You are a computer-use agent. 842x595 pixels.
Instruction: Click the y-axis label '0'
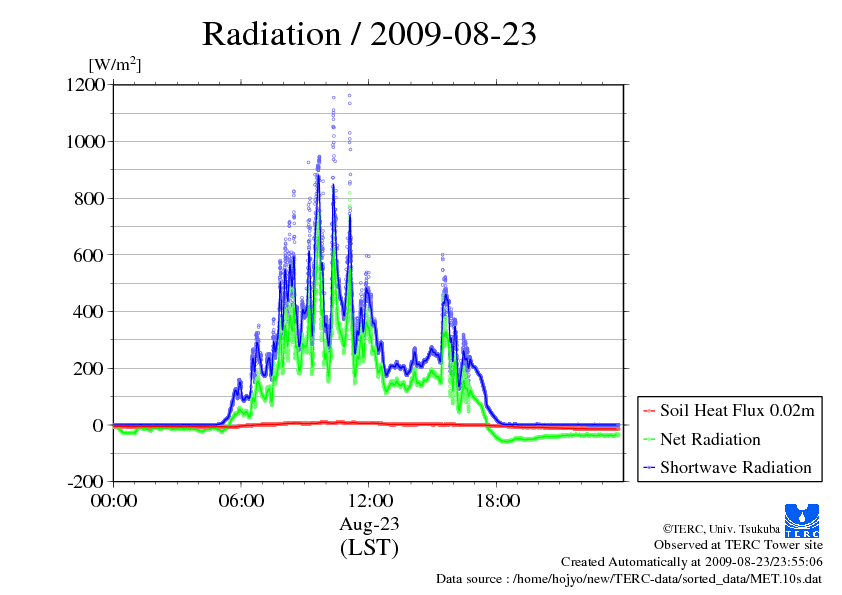(98, 425)
